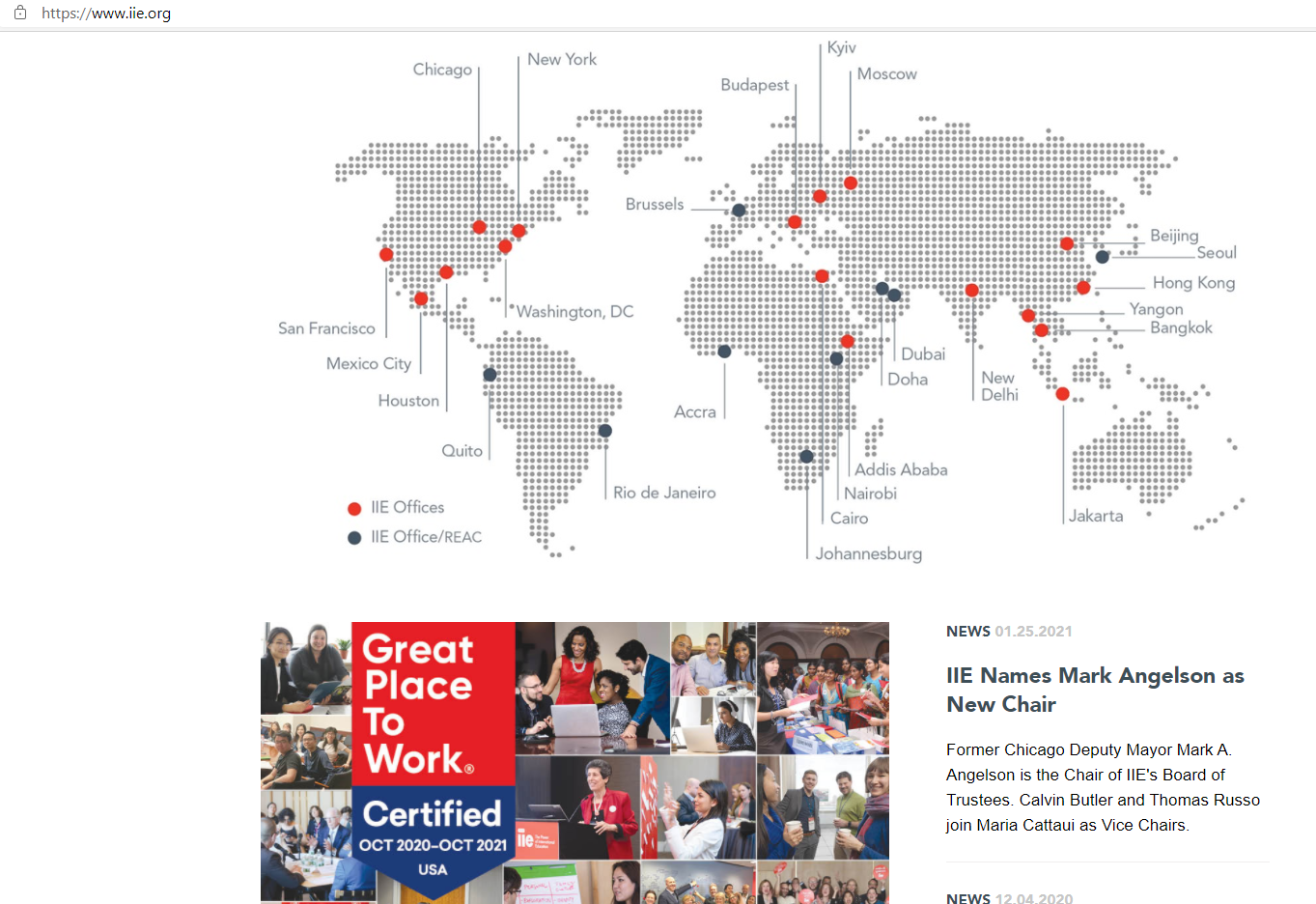Click the 'Jakarta' map label
Viewport: 1316px width, 904px height.
(1096, 516)
